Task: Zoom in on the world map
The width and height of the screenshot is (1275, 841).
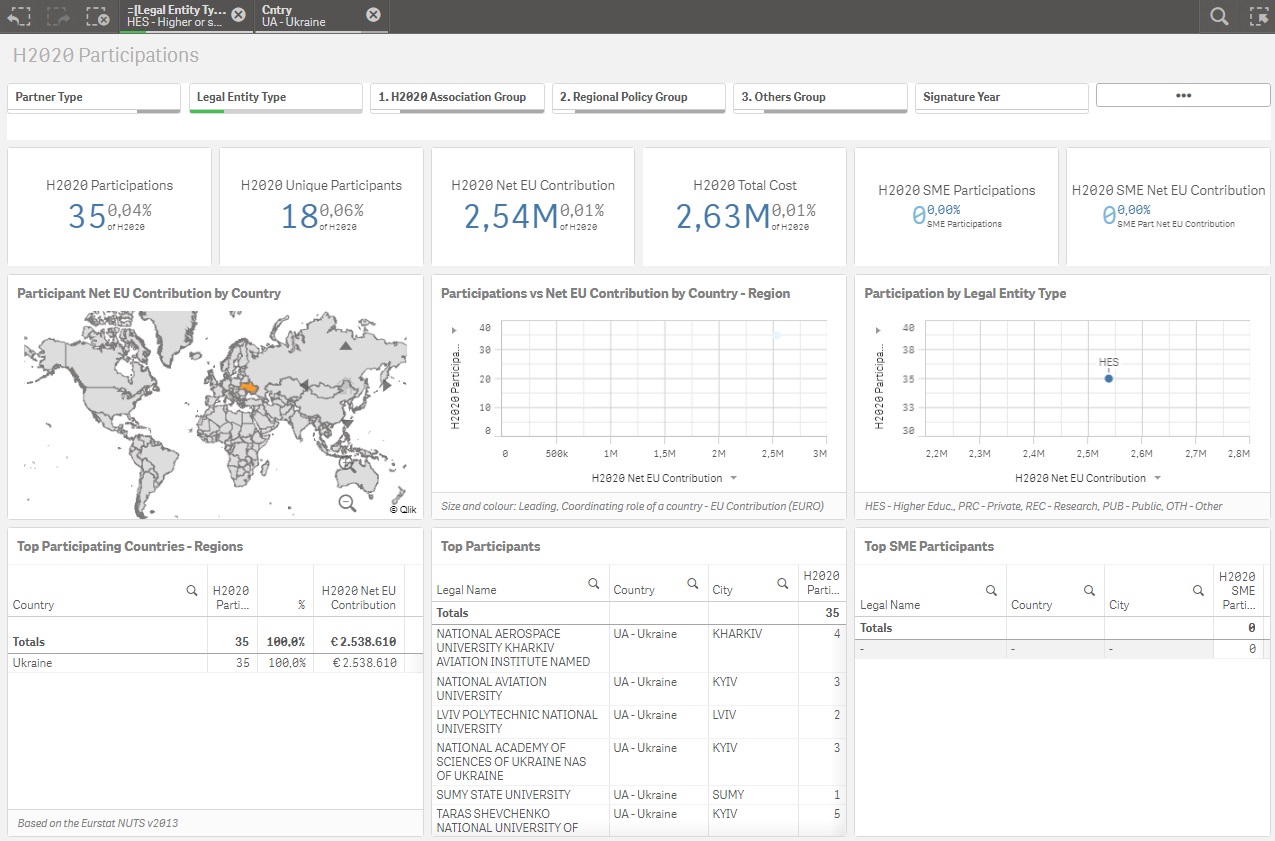Action: pyautogui.click(x=347, y=463)
